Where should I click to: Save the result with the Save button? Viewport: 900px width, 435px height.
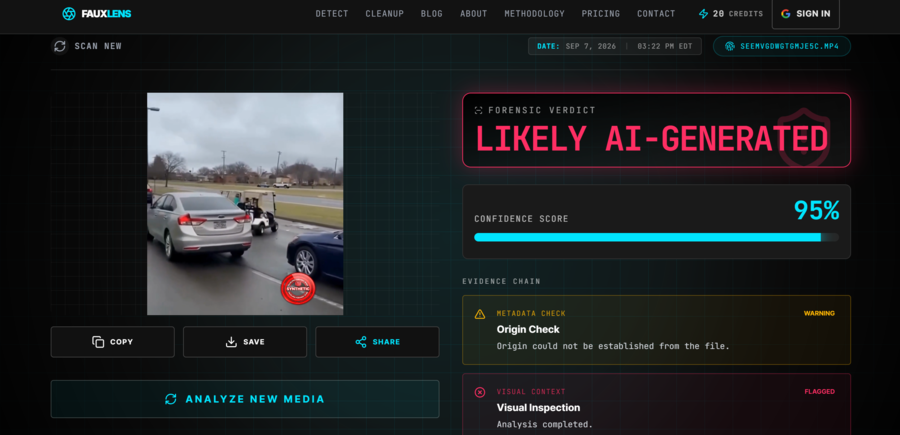point(245,341)
